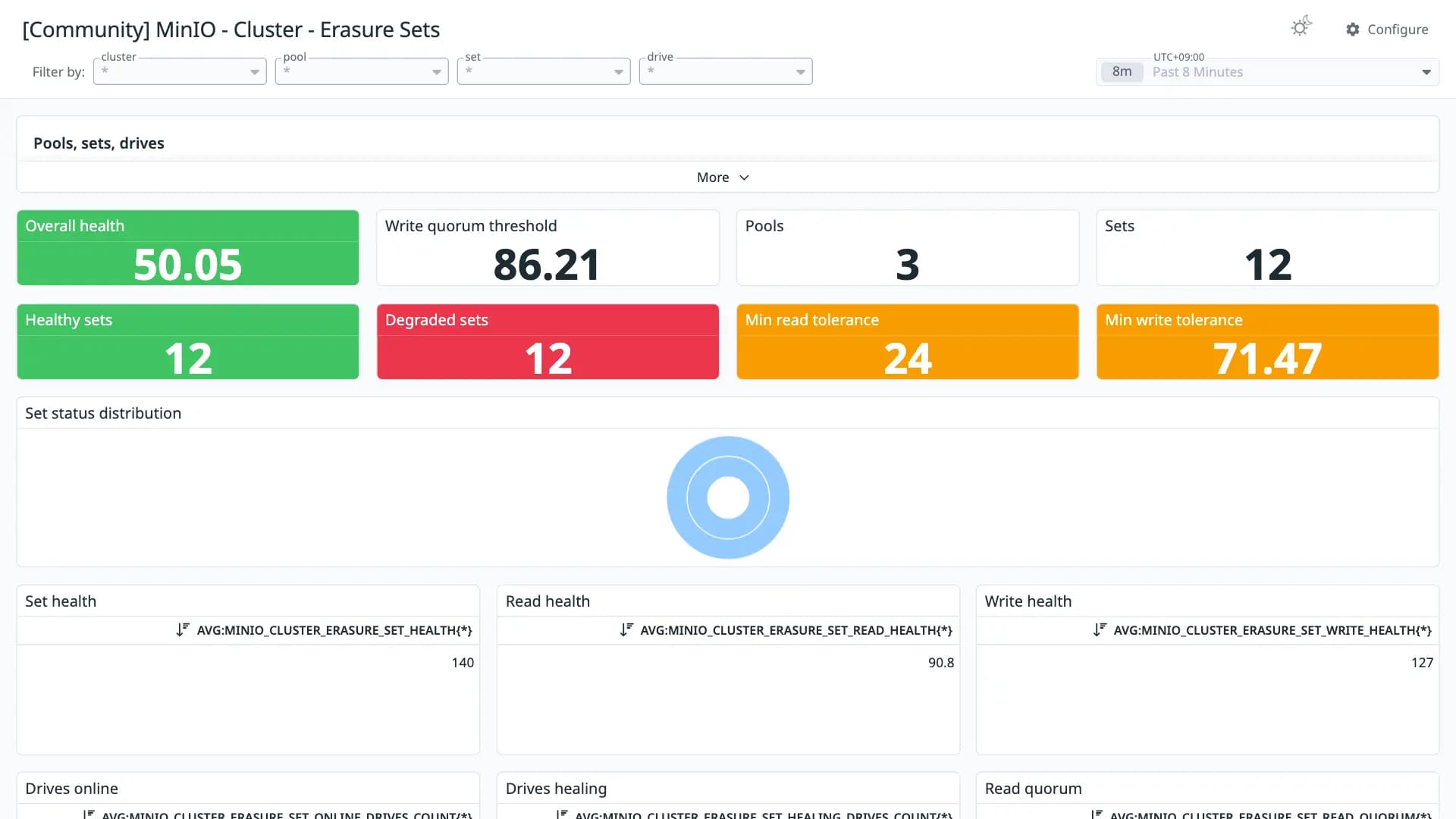The image size is (1456, 819).
Task: Click the sort icon in Write health column
Action: click(x=1100, y=630)
